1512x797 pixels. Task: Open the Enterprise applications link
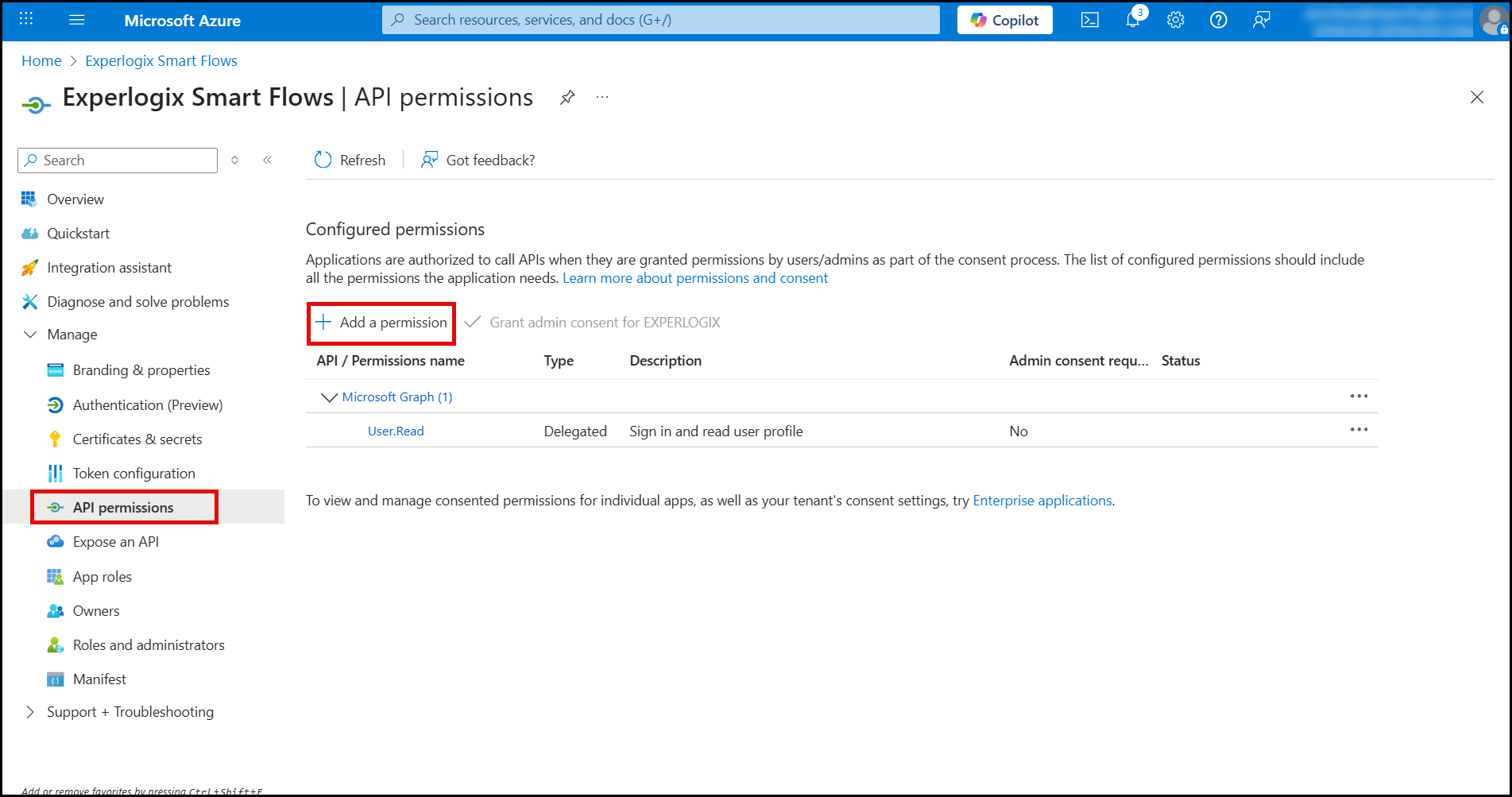pos(1042,500)
